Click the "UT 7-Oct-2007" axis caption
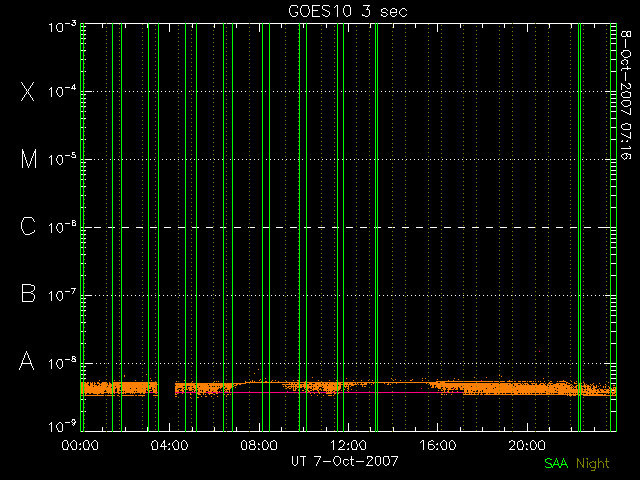This screenshot has width=640, height=480. [345, 461]
